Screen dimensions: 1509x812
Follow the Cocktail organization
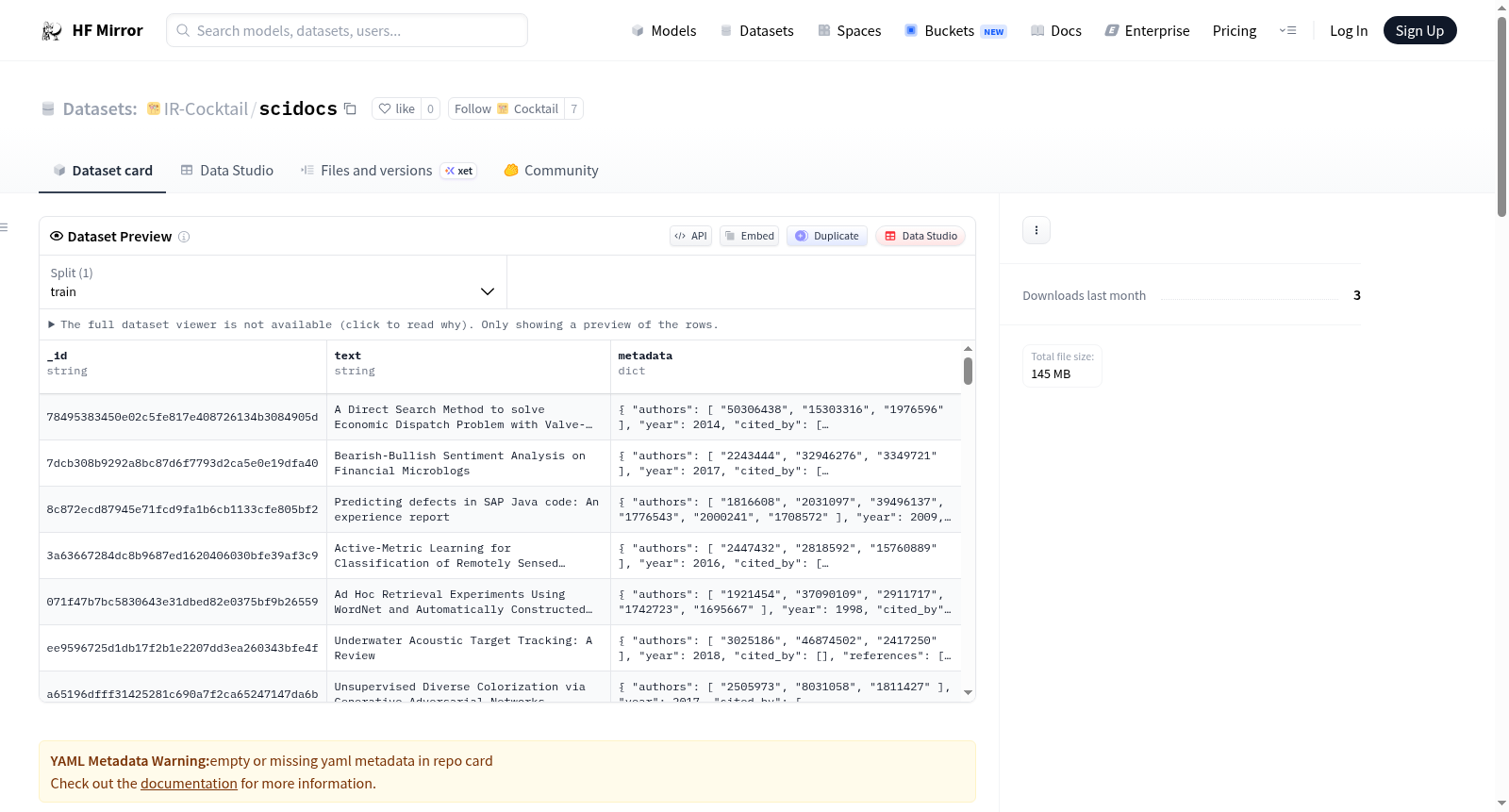pyautogui.click(x=506, y=108)
